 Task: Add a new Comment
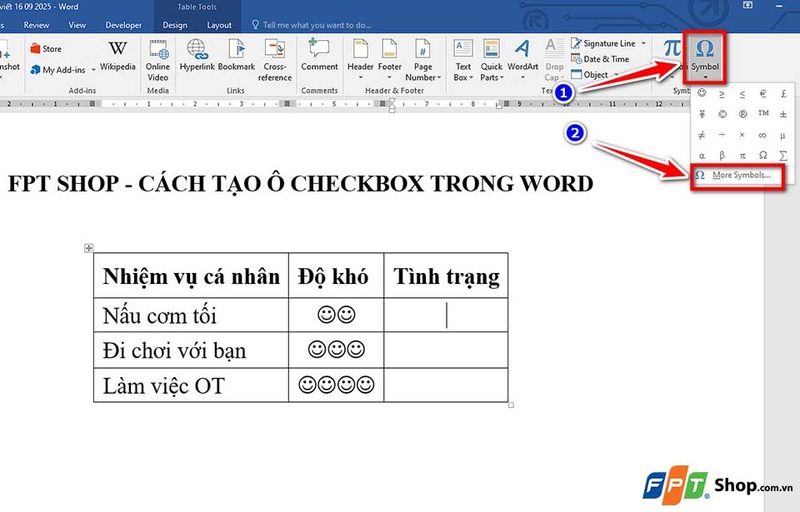319,56
